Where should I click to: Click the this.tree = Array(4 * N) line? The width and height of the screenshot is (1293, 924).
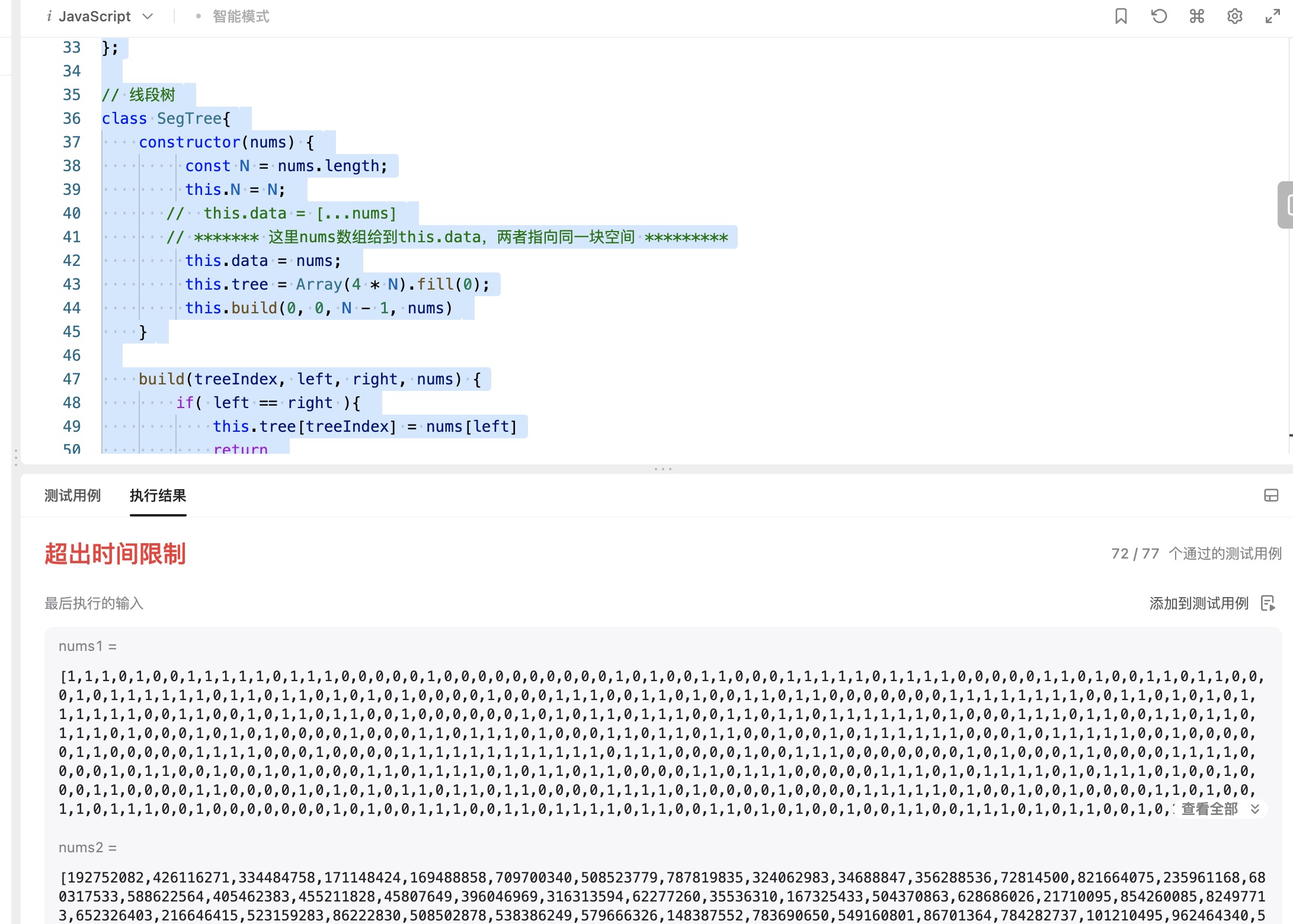pos(338,284)
